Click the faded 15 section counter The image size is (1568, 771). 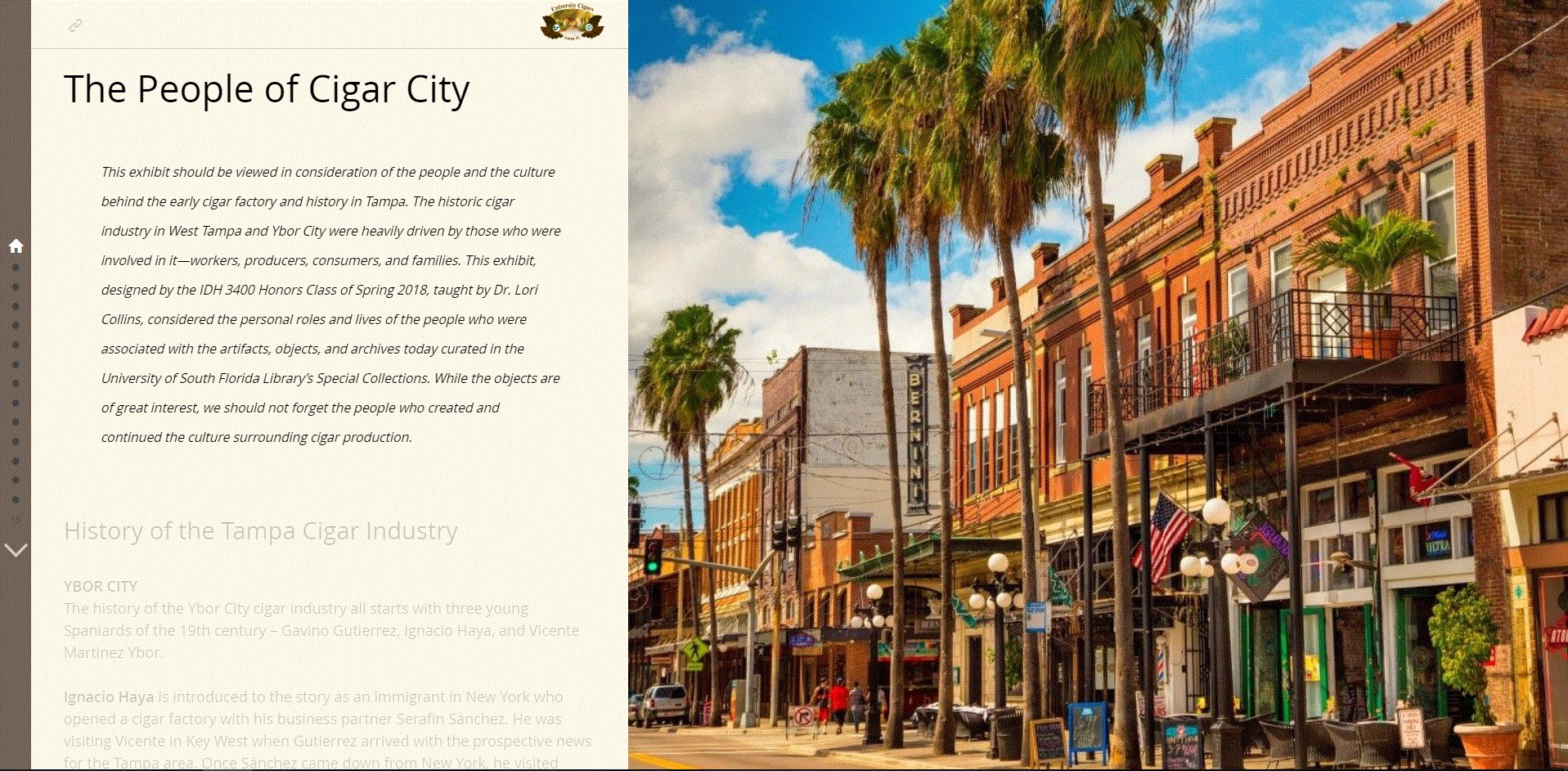coord(16,520)
